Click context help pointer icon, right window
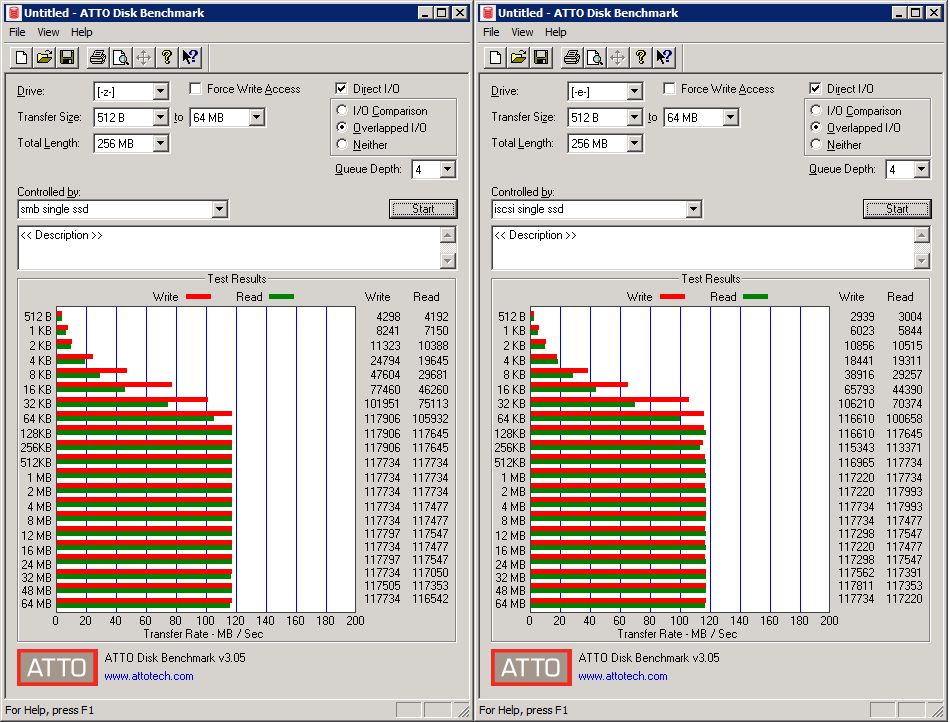This screenshot has height=722, width=950. pyautogui.click(x=663, y=58)
